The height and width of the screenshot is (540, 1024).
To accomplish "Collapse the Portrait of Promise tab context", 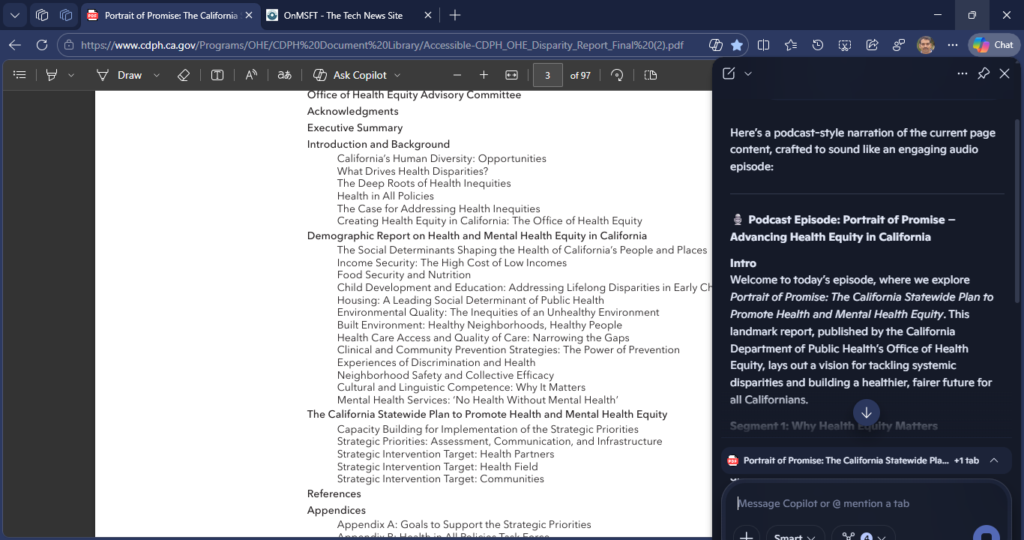I will click(x=993, y=460).
